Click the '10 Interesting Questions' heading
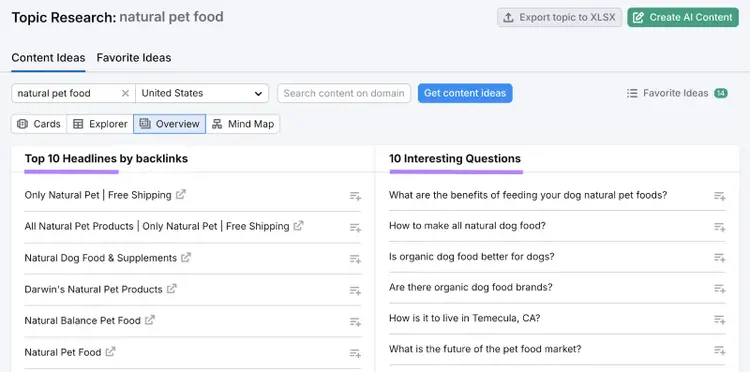Viewport: 750px width, 372px height. click(x=455, y=159)
